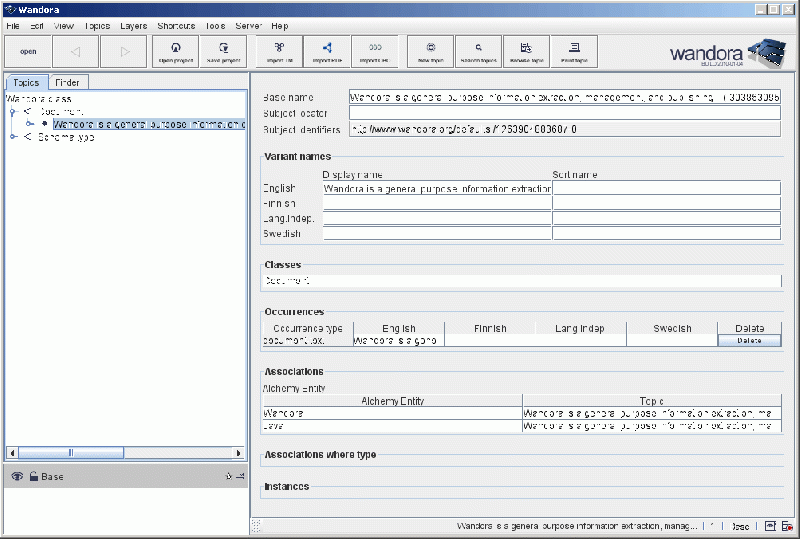This screenshot has width=800, height=539.
Task: Click the dotted grip icon at the status bar's left
Action: (x=256, y=526)
